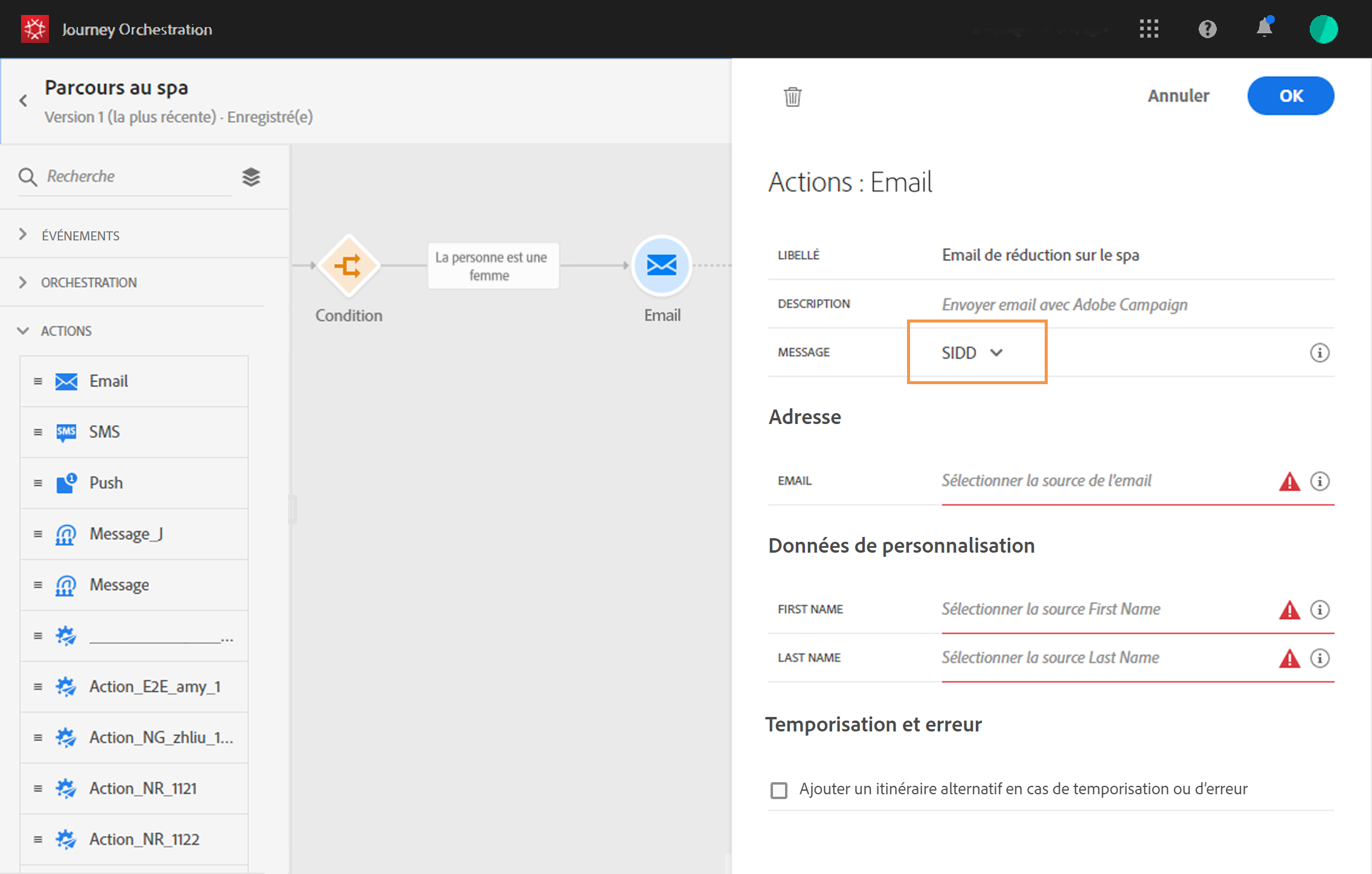Confirm with the OK button

click(x=1290, y=96)
